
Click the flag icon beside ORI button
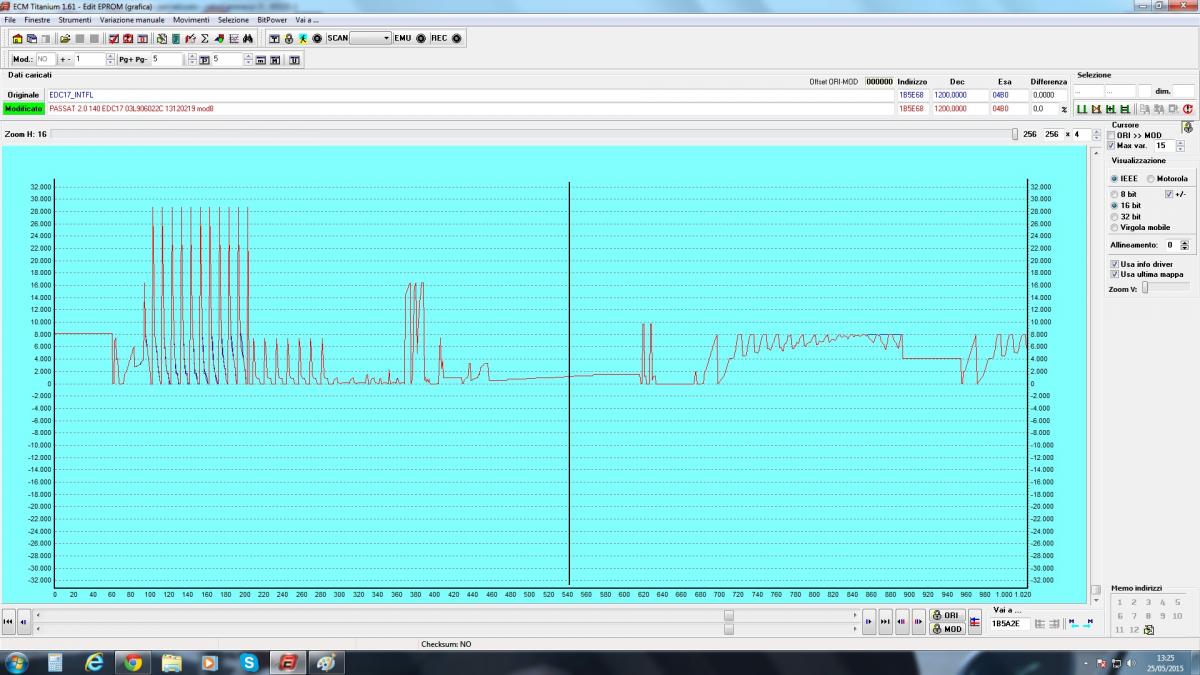pyautogui.click(x=974, y=622)
